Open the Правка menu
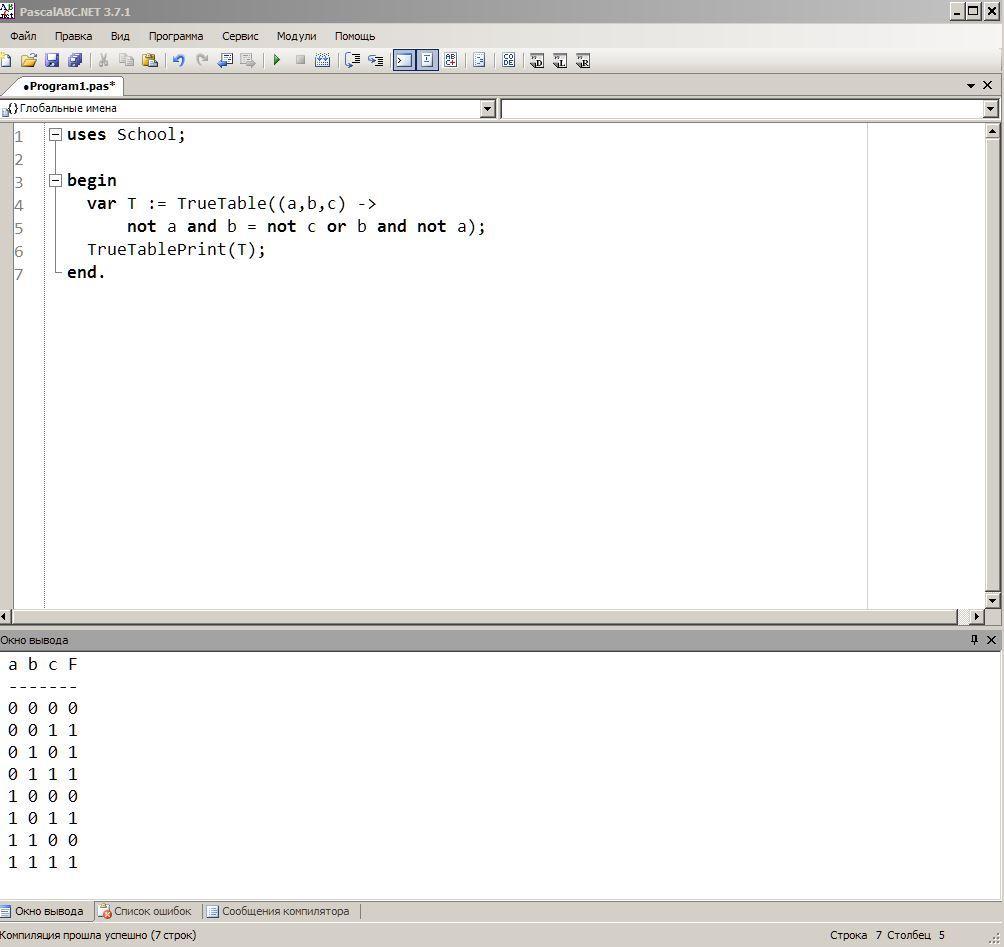1004x947 pixels. pos(73,36)
